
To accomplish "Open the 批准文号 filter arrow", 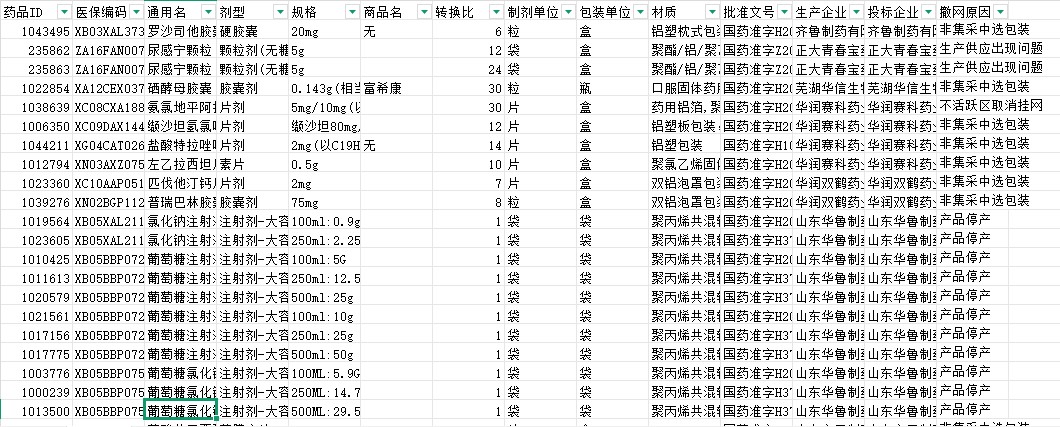I will pyautogui.click(x=783, y=12).
